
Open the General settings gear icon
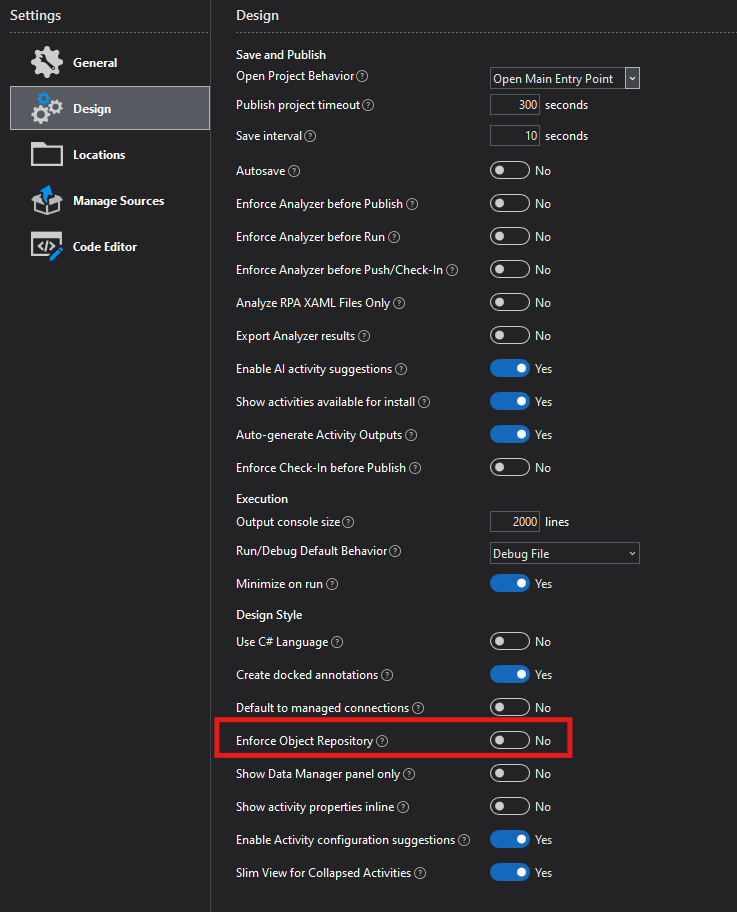[x=46, y=62]
